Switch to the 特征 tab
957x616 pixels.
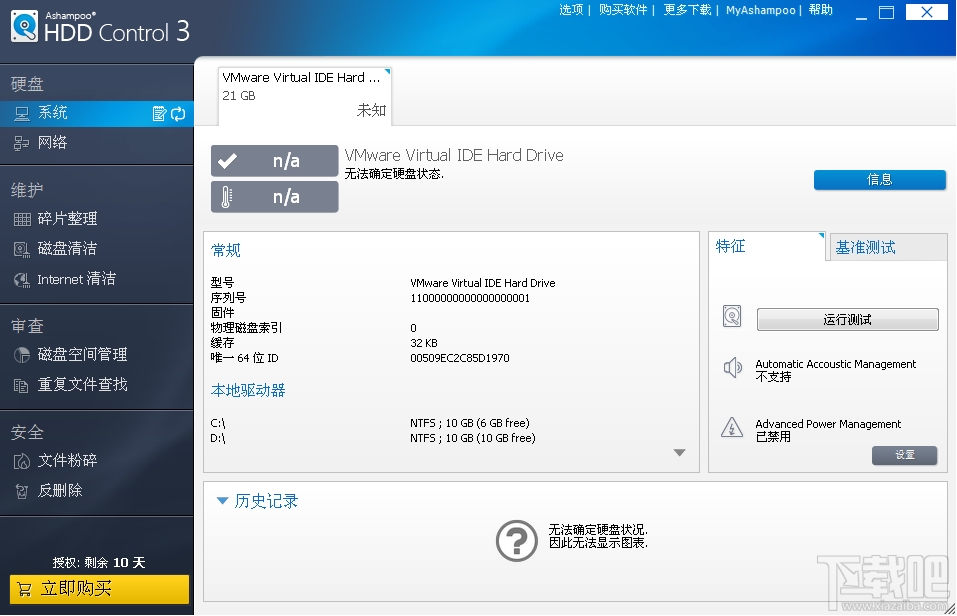pyautogui.click(x=767, y=247)
